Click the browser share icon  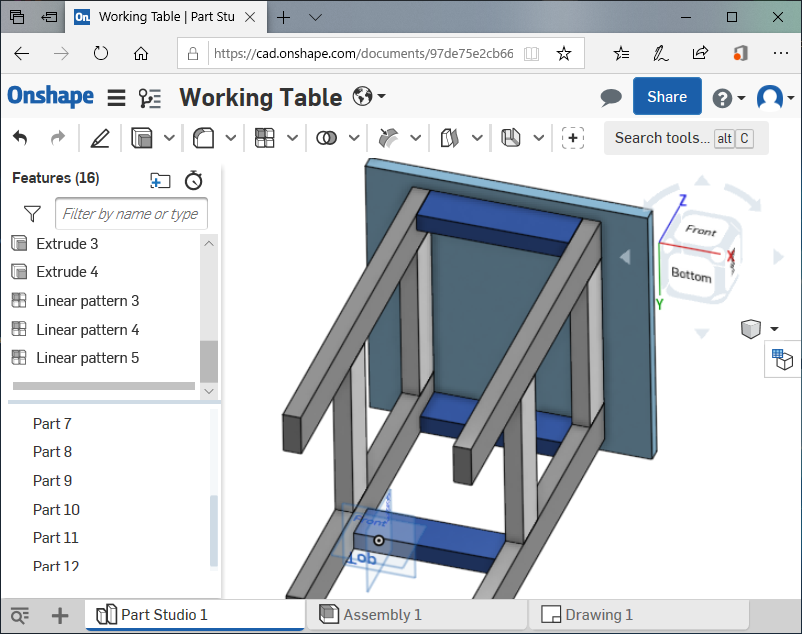point(700,53)
